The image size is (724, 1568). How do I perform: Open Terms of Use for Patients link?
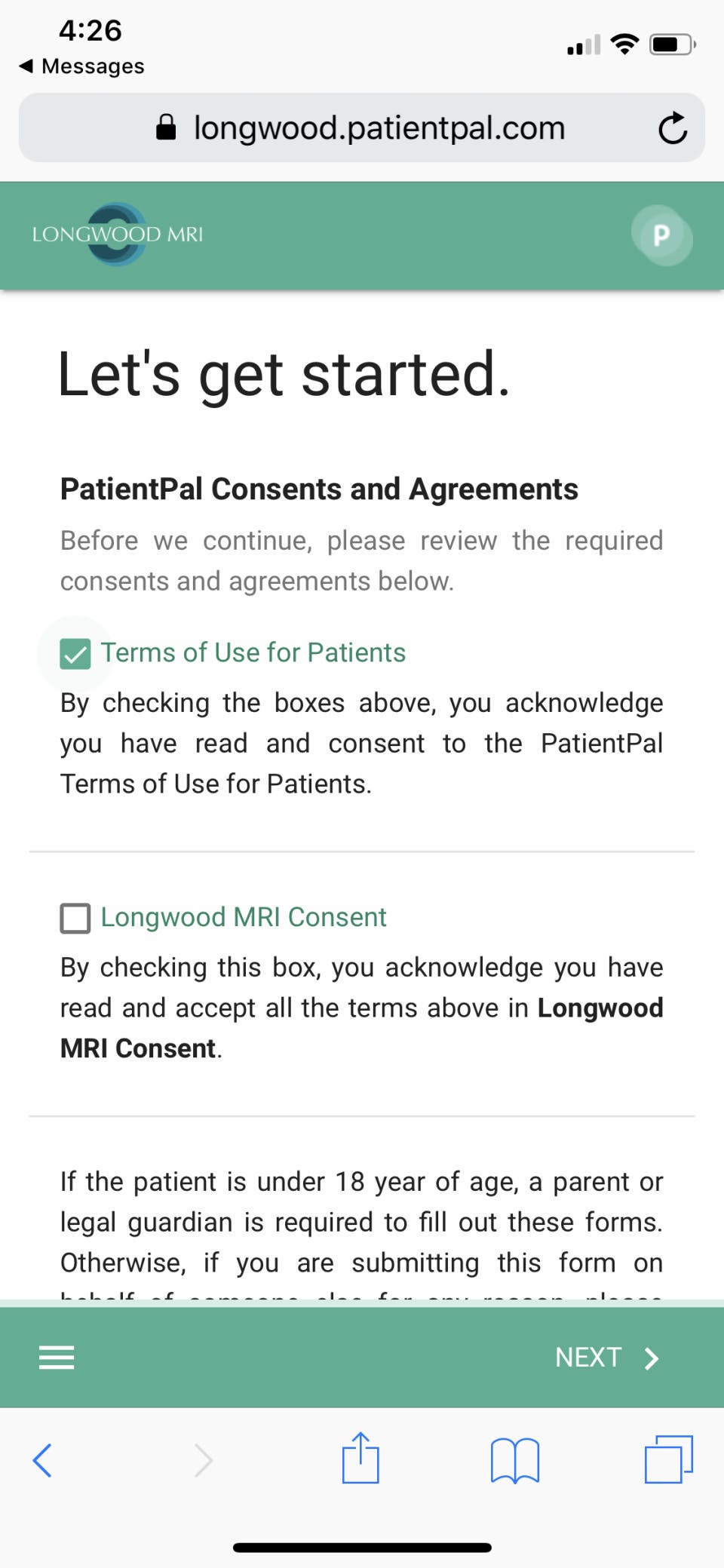click(253, 652)
